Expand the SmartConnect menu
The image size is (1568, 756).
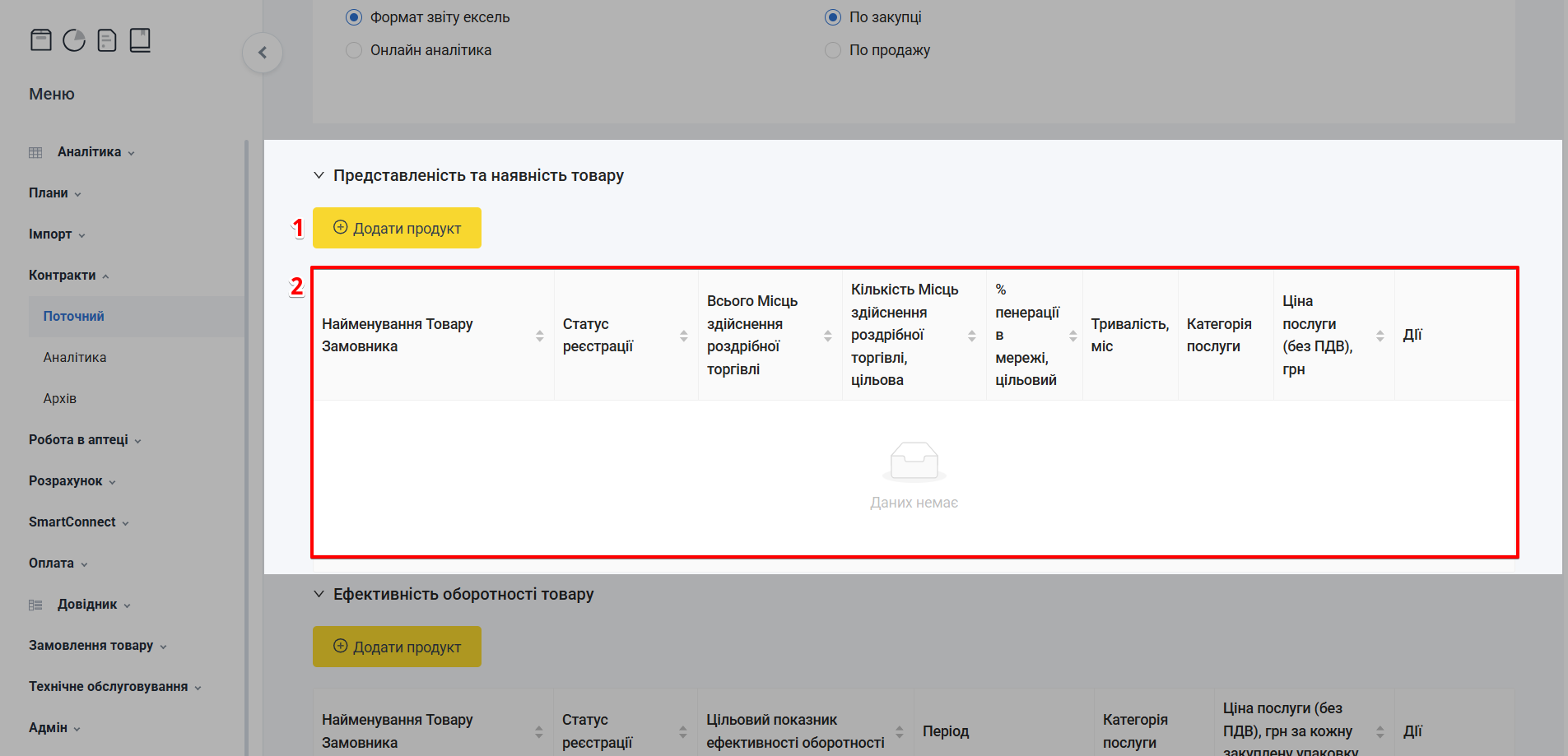78,522
